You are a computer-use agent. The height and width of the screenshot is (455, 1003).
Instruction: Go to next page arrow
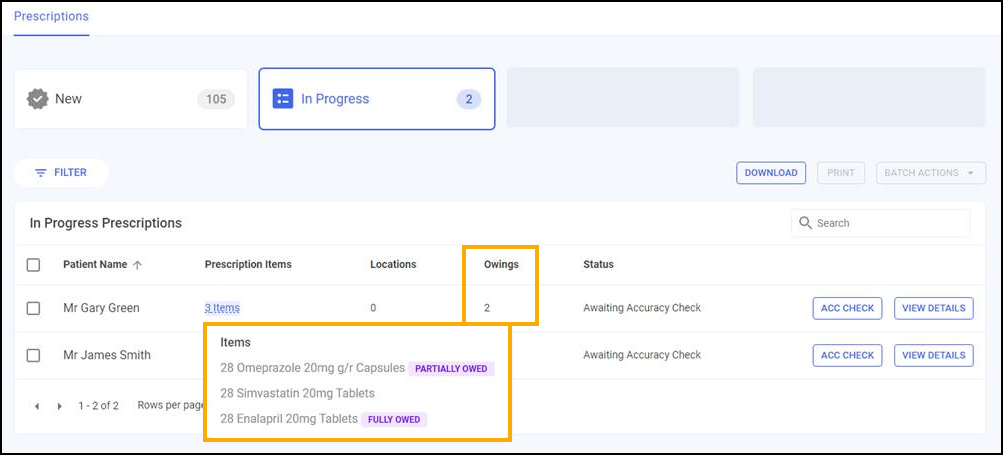(59, 406)
